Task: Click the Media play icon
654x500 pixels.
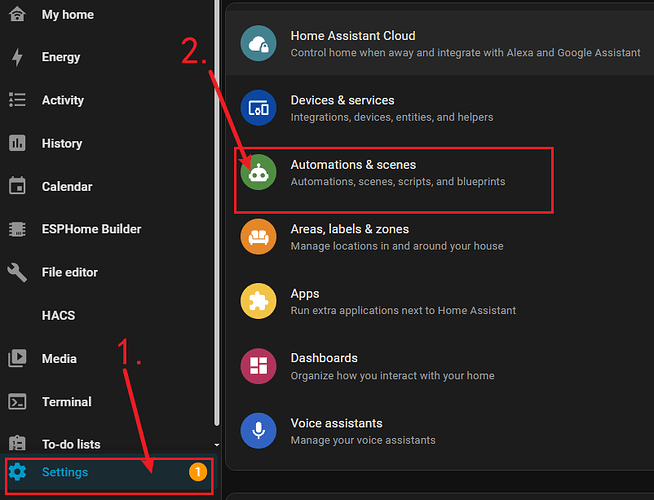Action: [x=17, y=358]
